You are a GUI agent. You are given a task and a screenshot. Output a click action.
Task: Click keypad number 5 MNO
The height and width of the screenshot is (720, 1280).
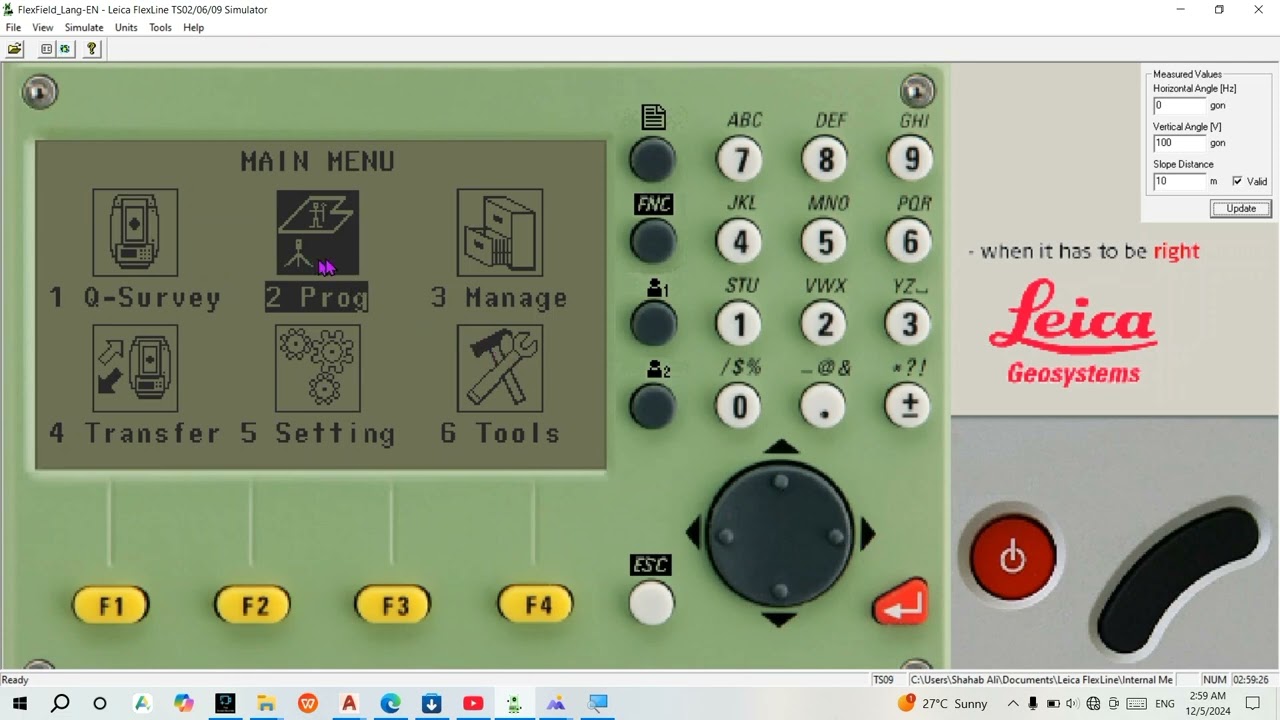(826, 241)
